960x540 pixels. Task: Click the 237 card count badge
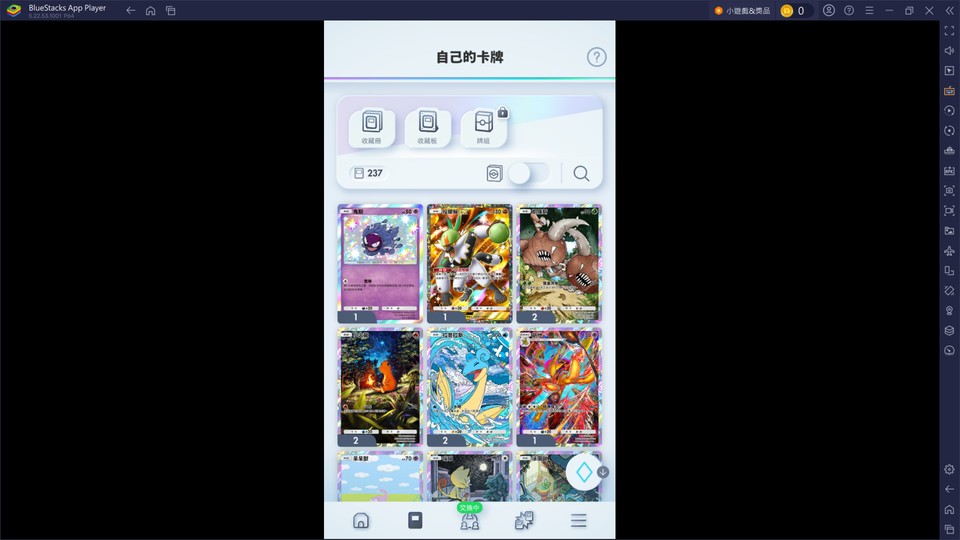point(368,173)
